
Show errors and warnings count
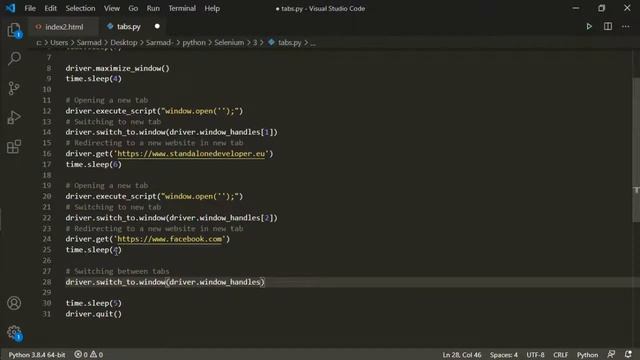click(x=89, y=355)
